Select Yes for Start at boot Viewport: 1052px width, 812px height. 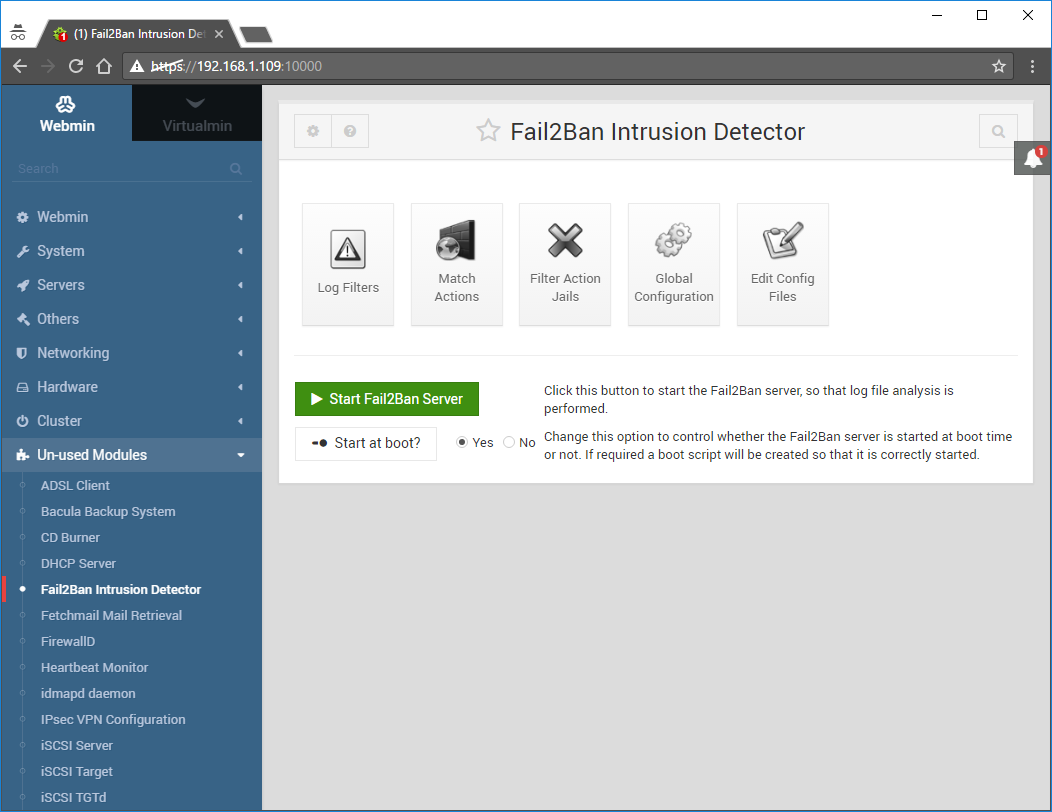(x=462, y=442)
